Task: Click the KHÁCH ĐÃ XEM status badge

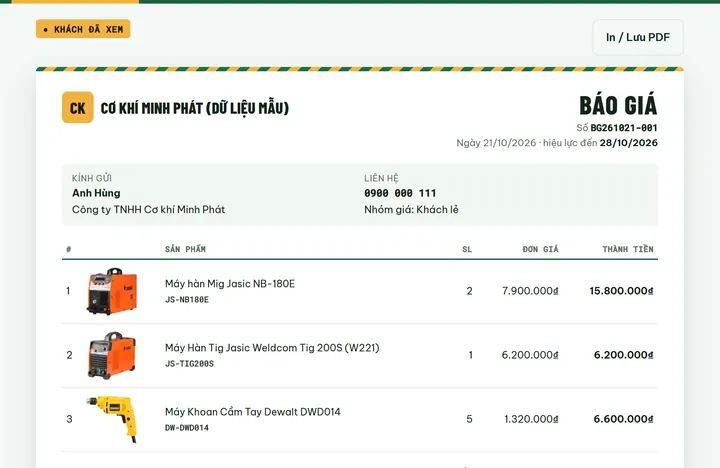Action: 83,29
